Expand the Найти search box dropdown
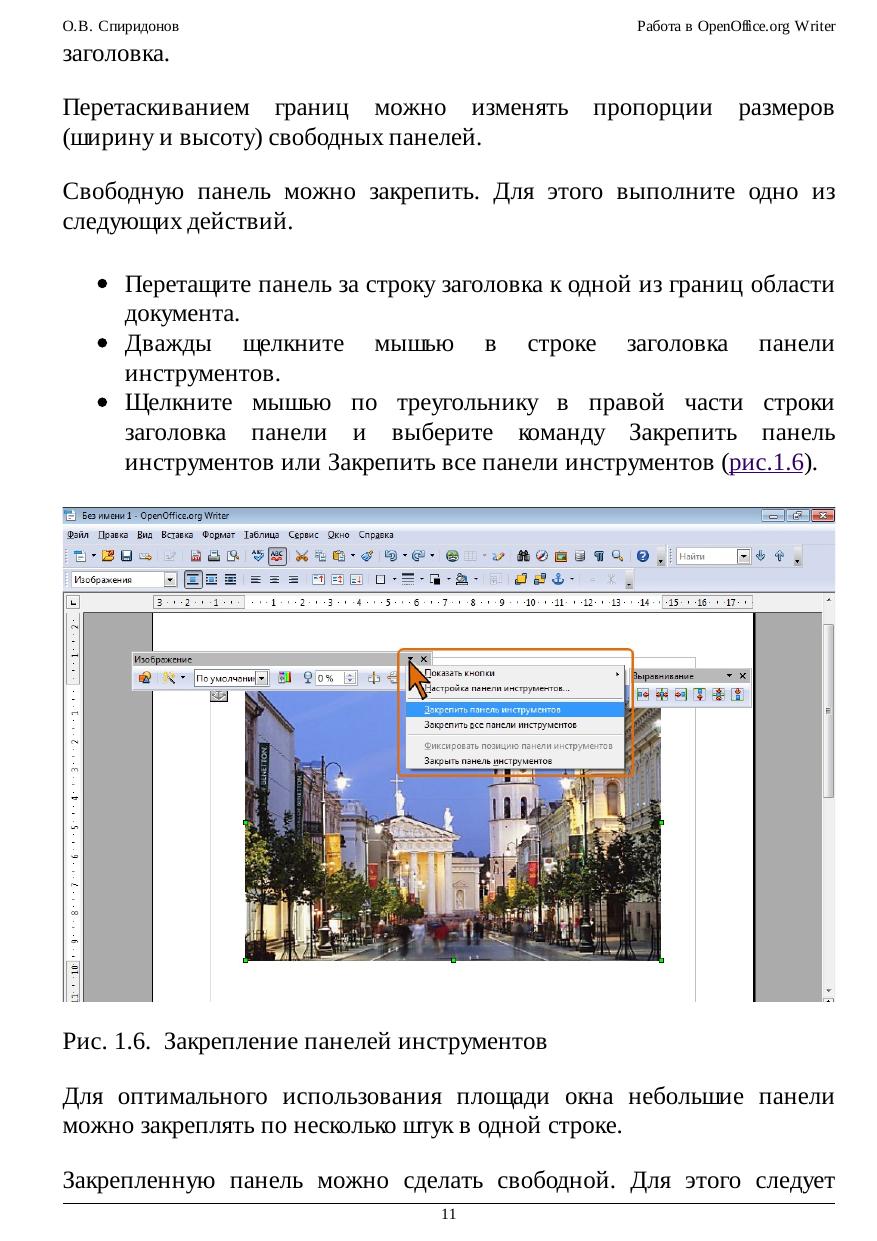 coord(743,556)
